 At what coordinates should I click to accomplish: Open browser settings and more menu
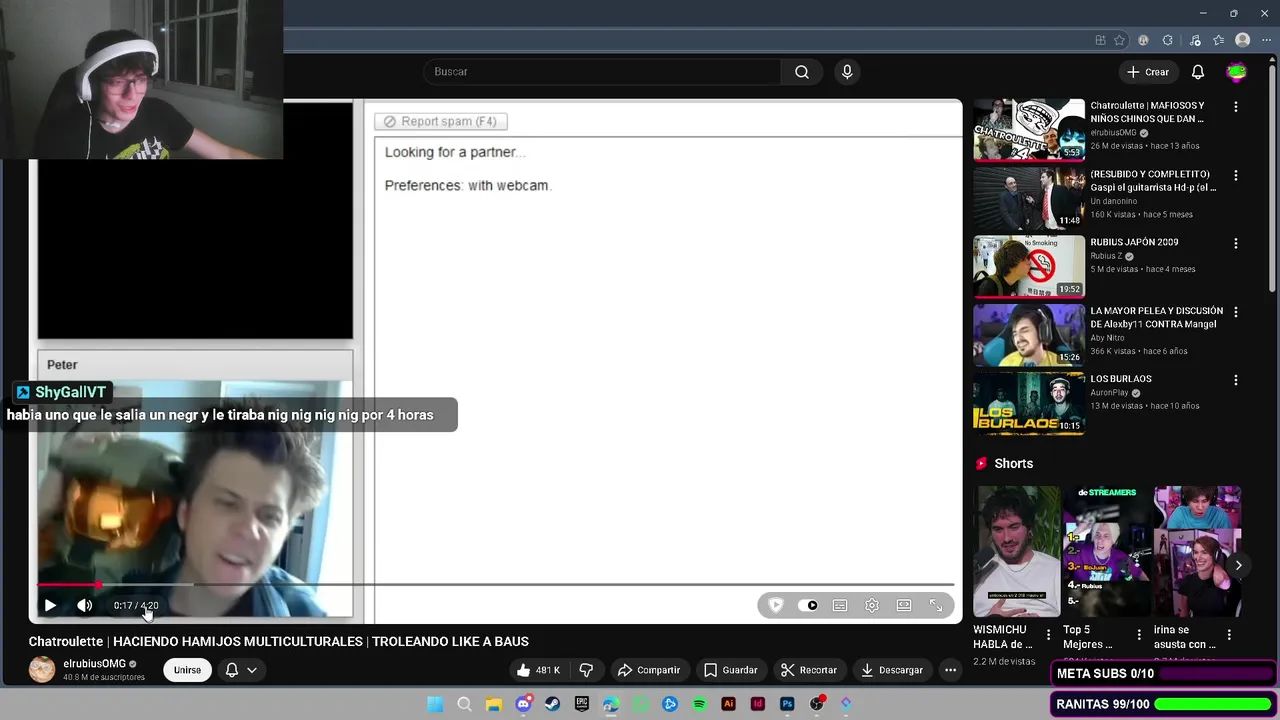(1267, 40)
